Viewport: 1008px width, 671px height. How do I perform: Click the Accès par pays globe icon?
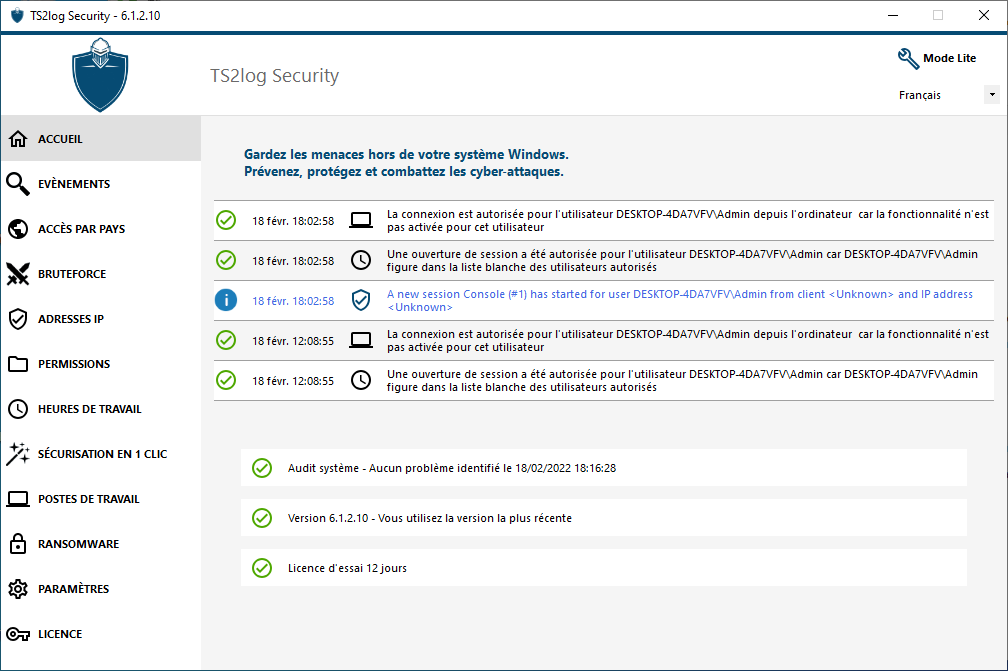pos(18,229)
